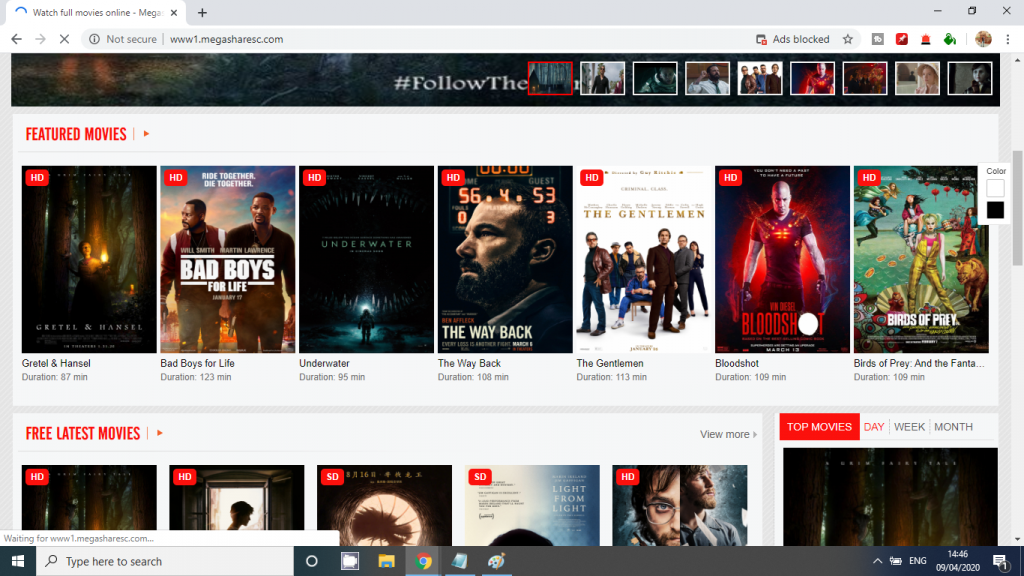Open the Bloodshot movie poster
This screenshot has width=1024, height=576.
(782, 259)
